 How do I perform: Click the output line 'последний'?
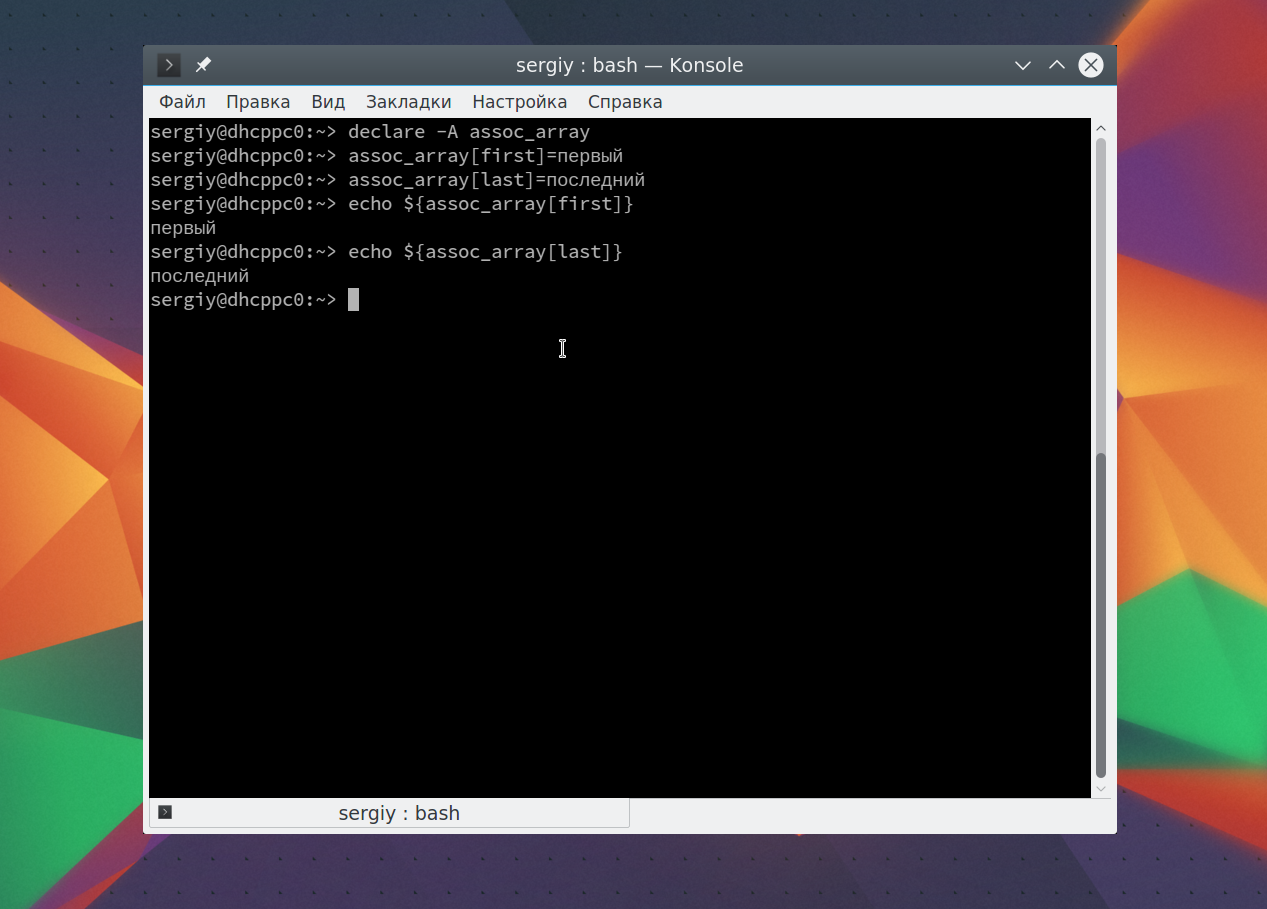[199, 276]
